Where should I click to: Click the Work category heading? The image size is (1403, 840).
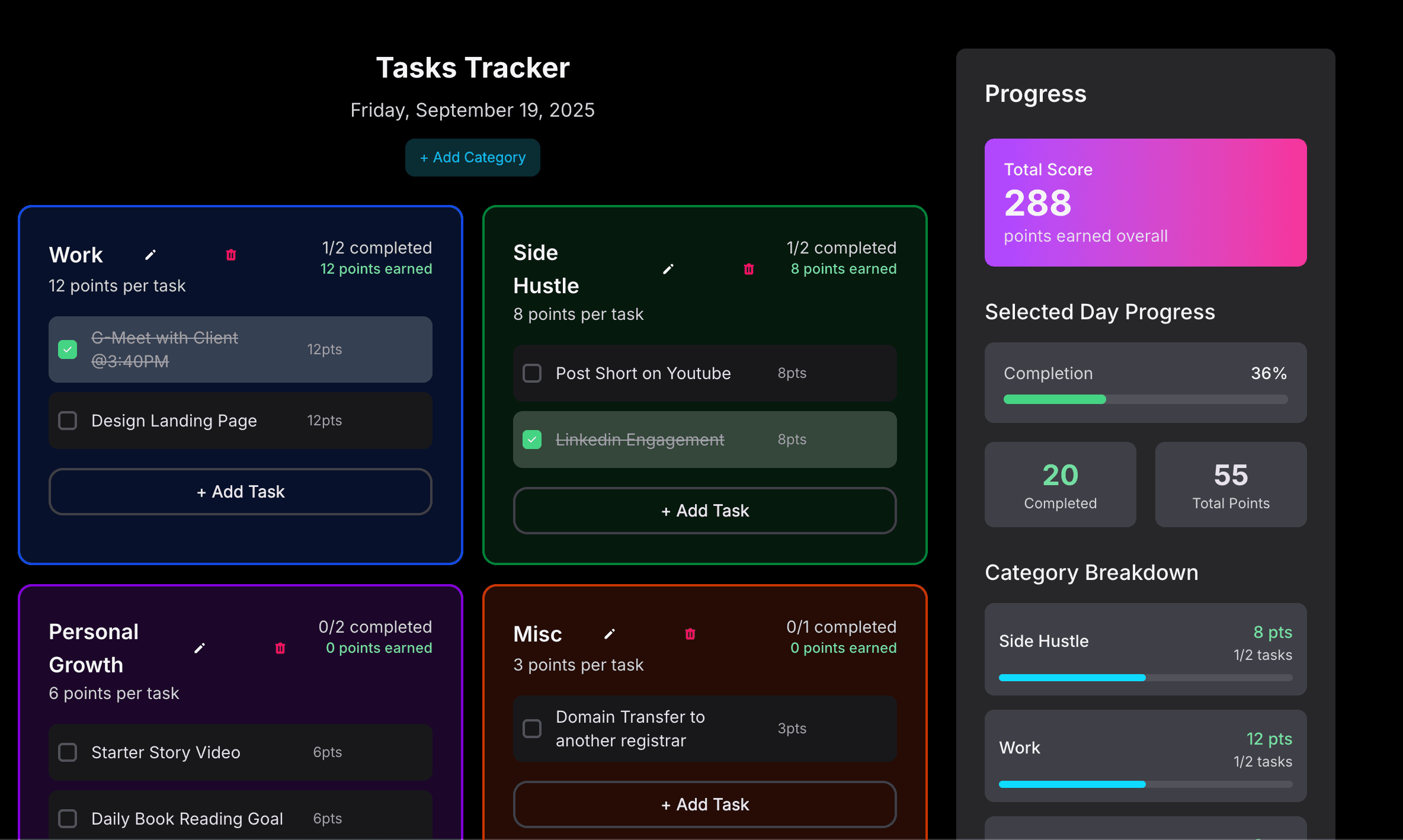76,255
